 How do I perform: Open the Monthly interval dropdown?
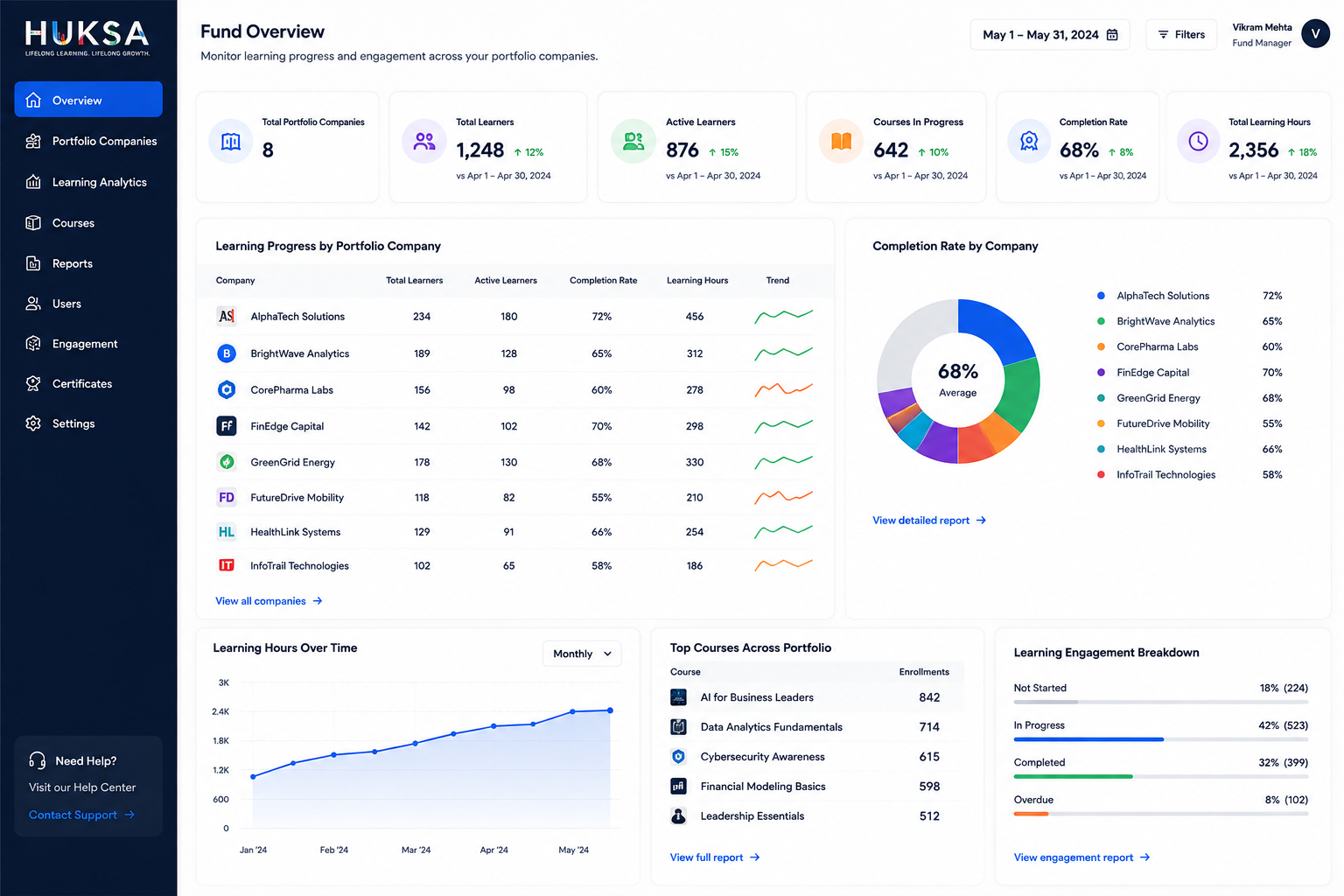tap(582, 654)
